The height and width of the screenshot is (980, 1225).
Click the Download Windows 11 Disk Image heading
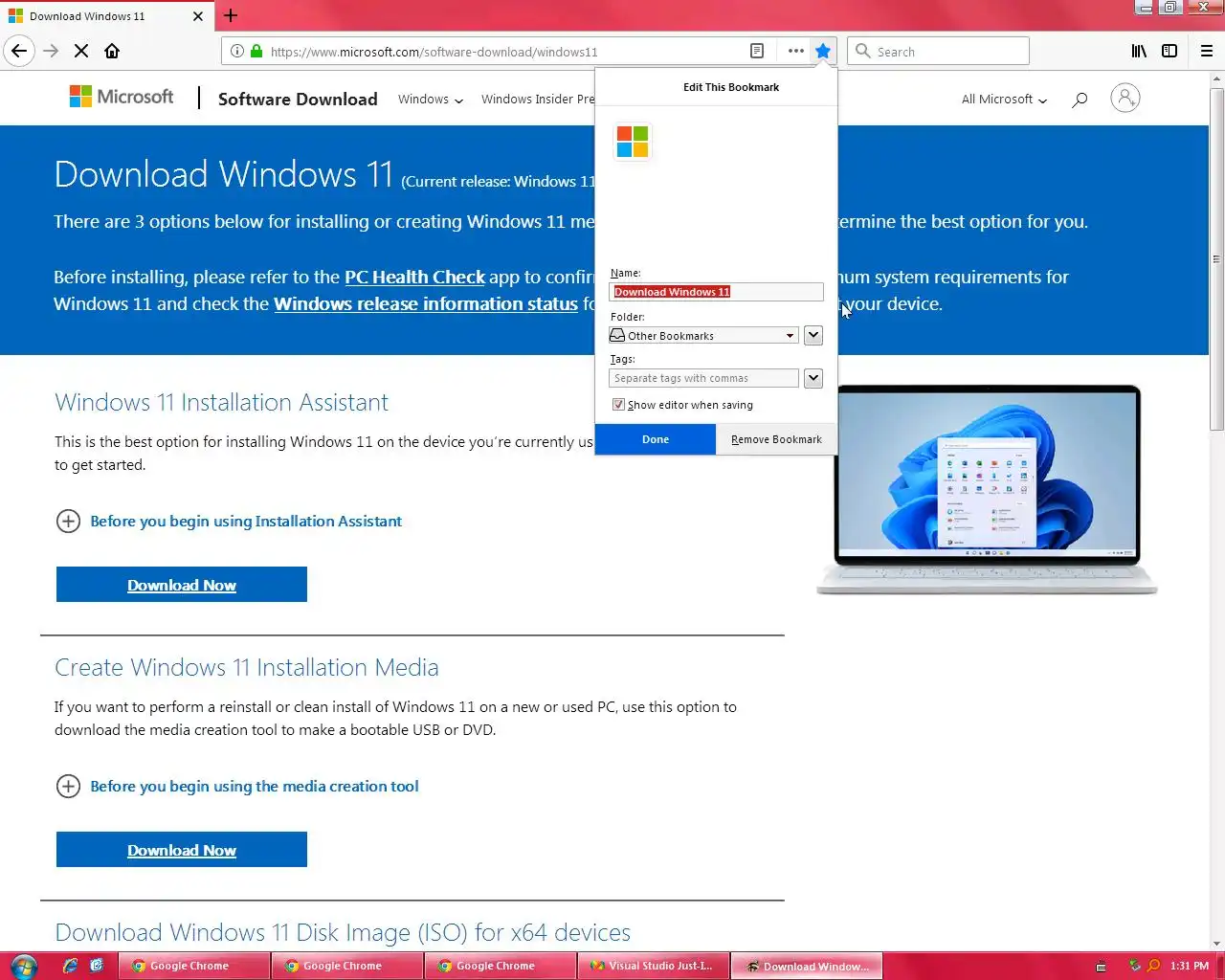pyautogui.click(x=343, y=932)
